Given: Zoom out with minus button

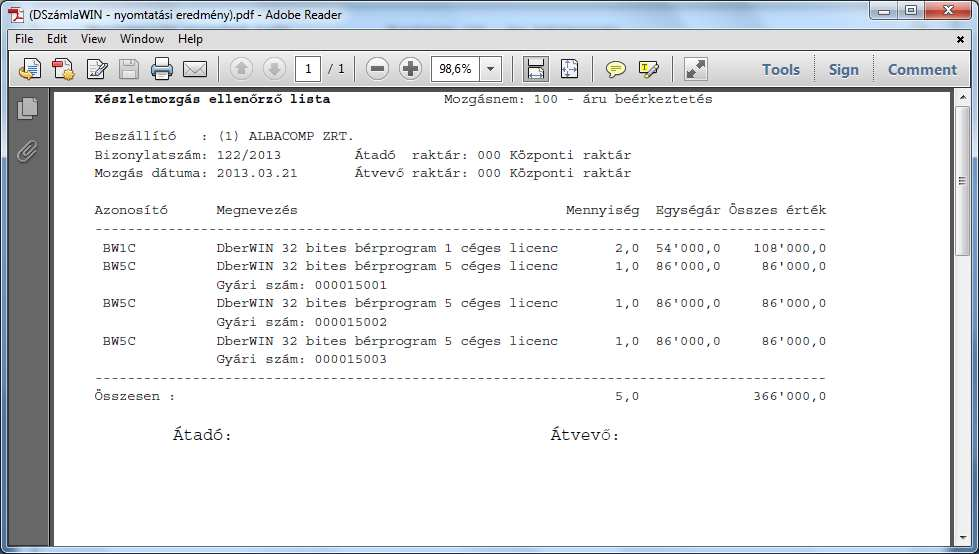Looking at the screenshot, I should pos(377,69).
